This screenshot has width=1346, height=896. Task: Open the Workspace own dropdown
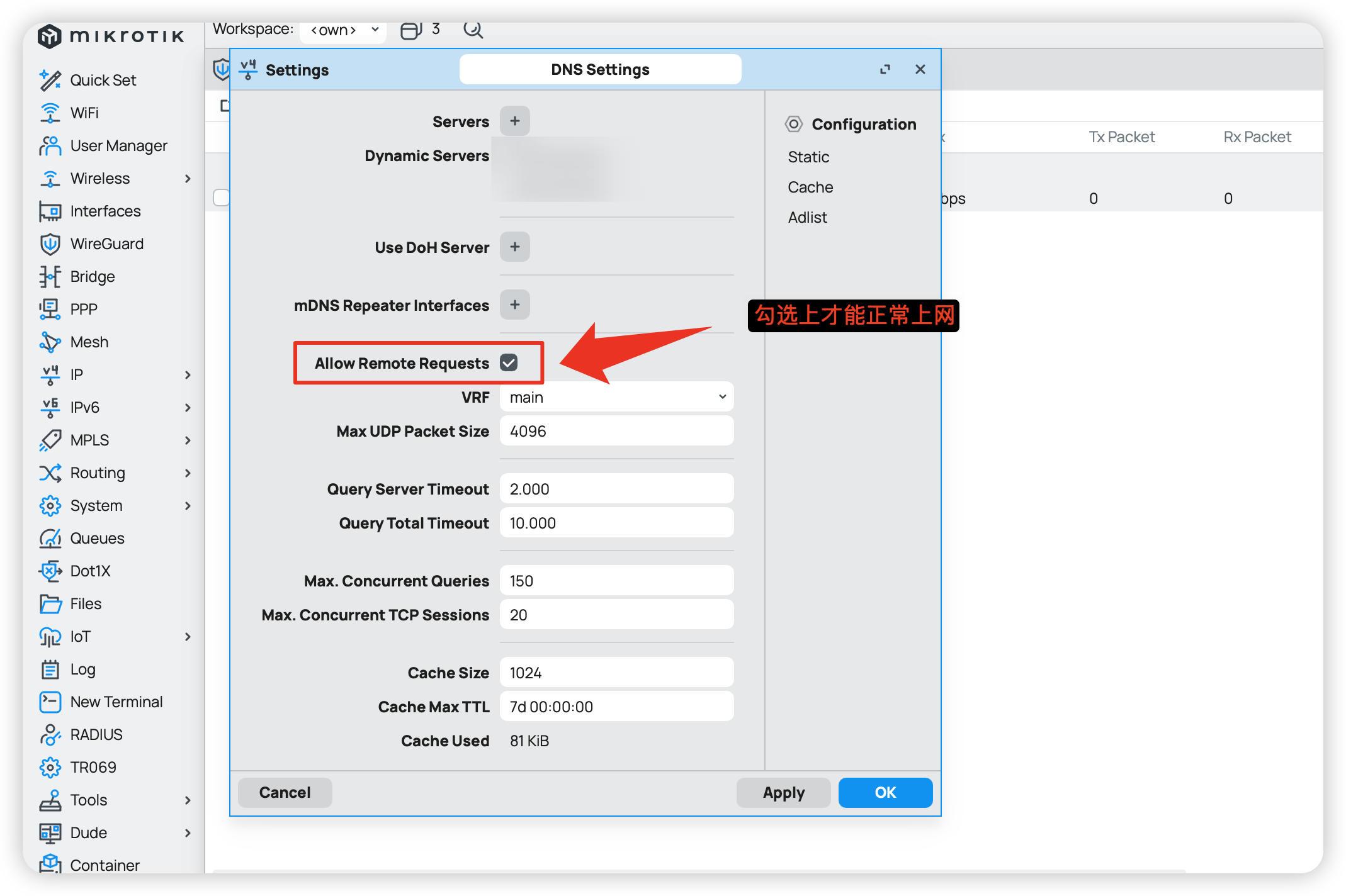tap(344, 30)
